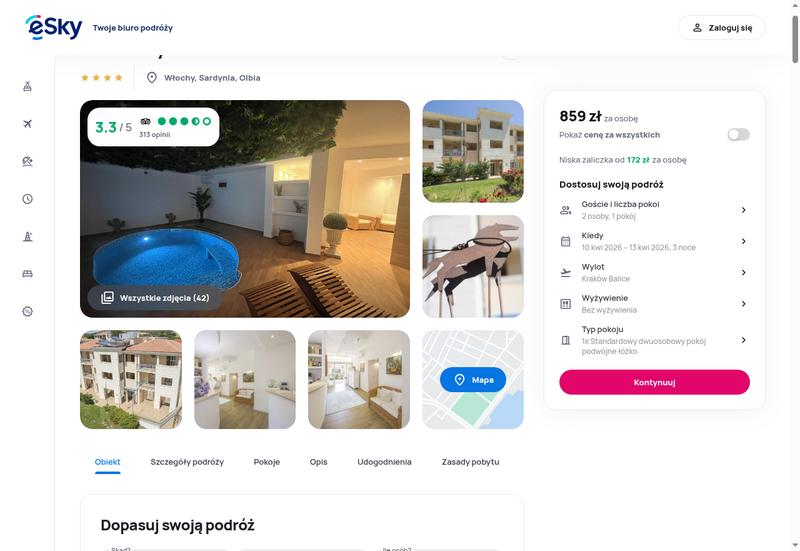800x551 pixels.
Task: Expand the Wyżywienie option
Action: (654, 304)
